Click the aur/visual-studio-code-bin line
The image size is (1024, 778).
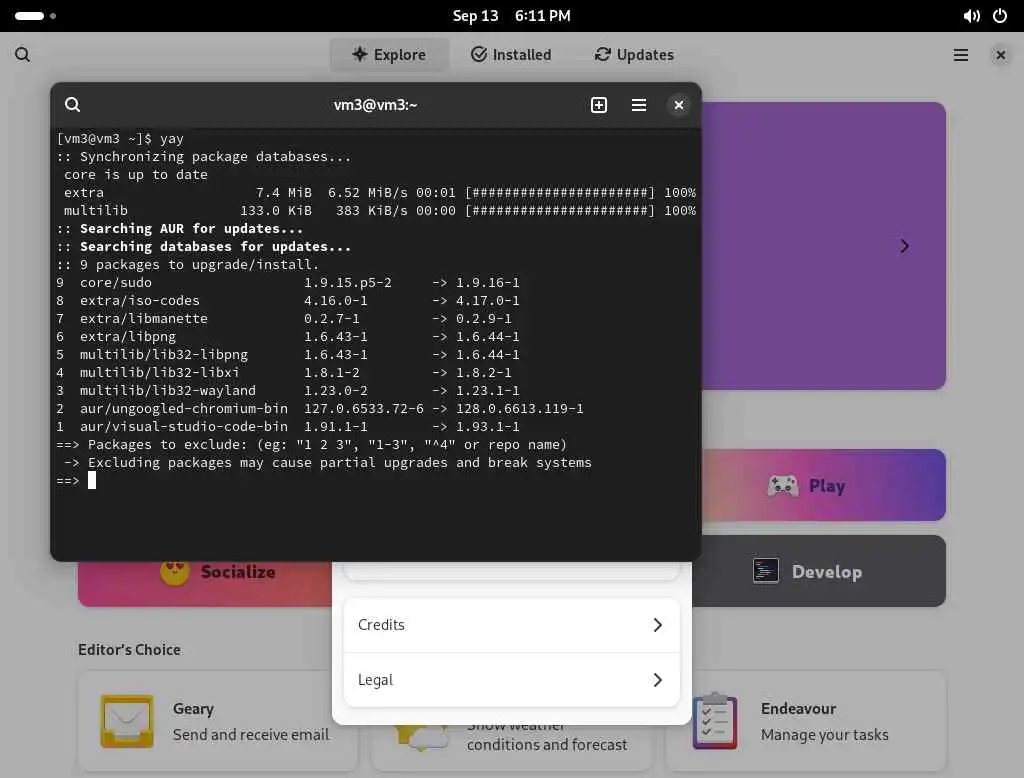pos(288,427)
